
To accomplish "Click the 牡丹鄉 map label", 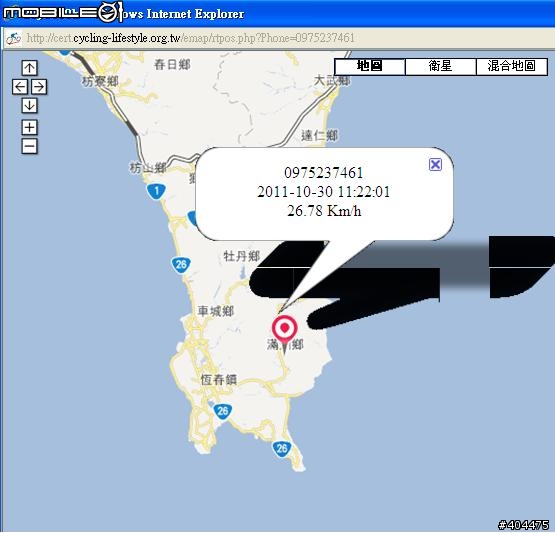I will tap(242, 256).
